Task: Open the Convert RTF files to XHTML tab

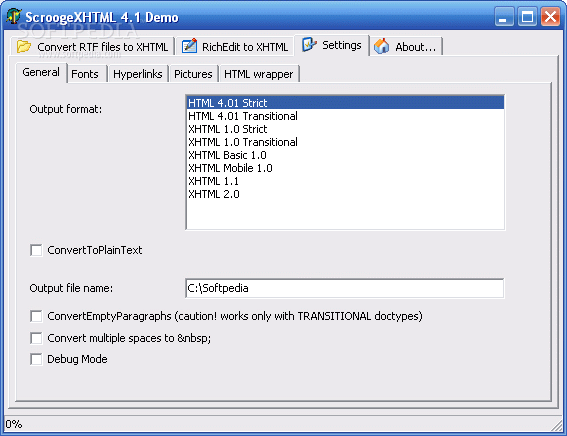Action: coord(93,47)
